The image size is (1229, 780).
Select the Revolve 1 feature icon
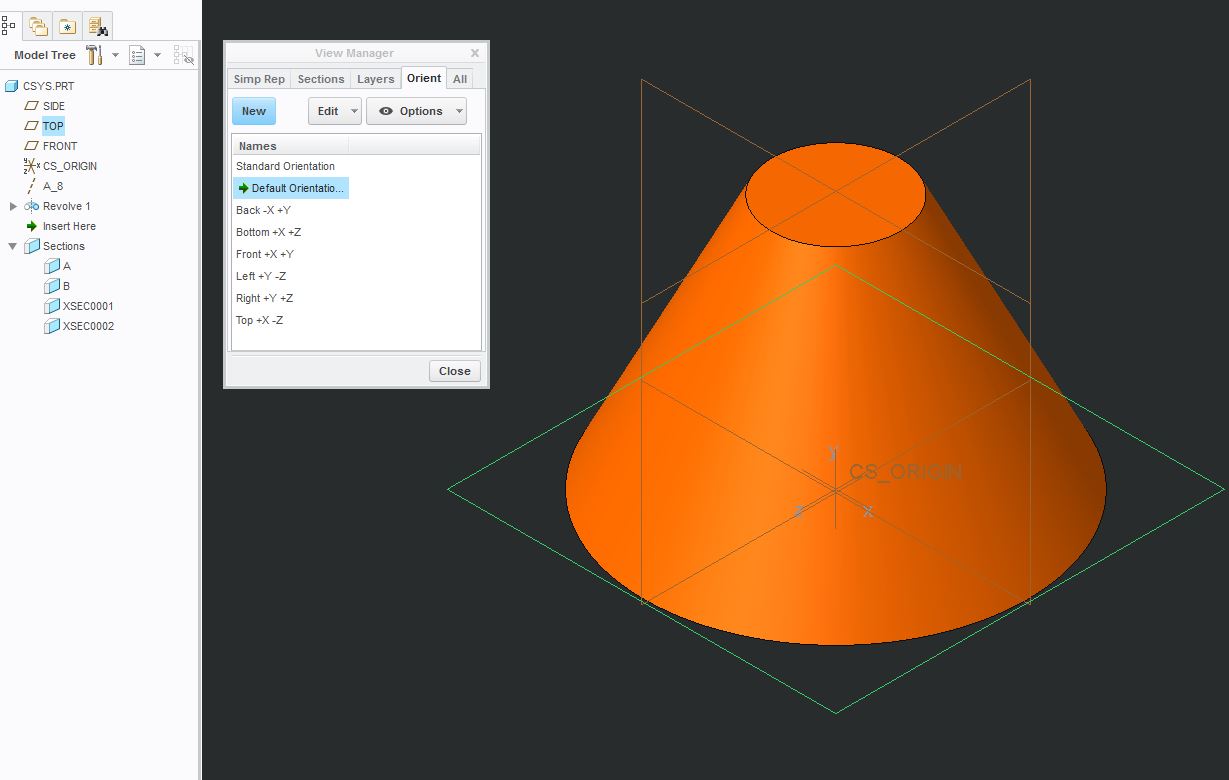click(x=31, y=206)
